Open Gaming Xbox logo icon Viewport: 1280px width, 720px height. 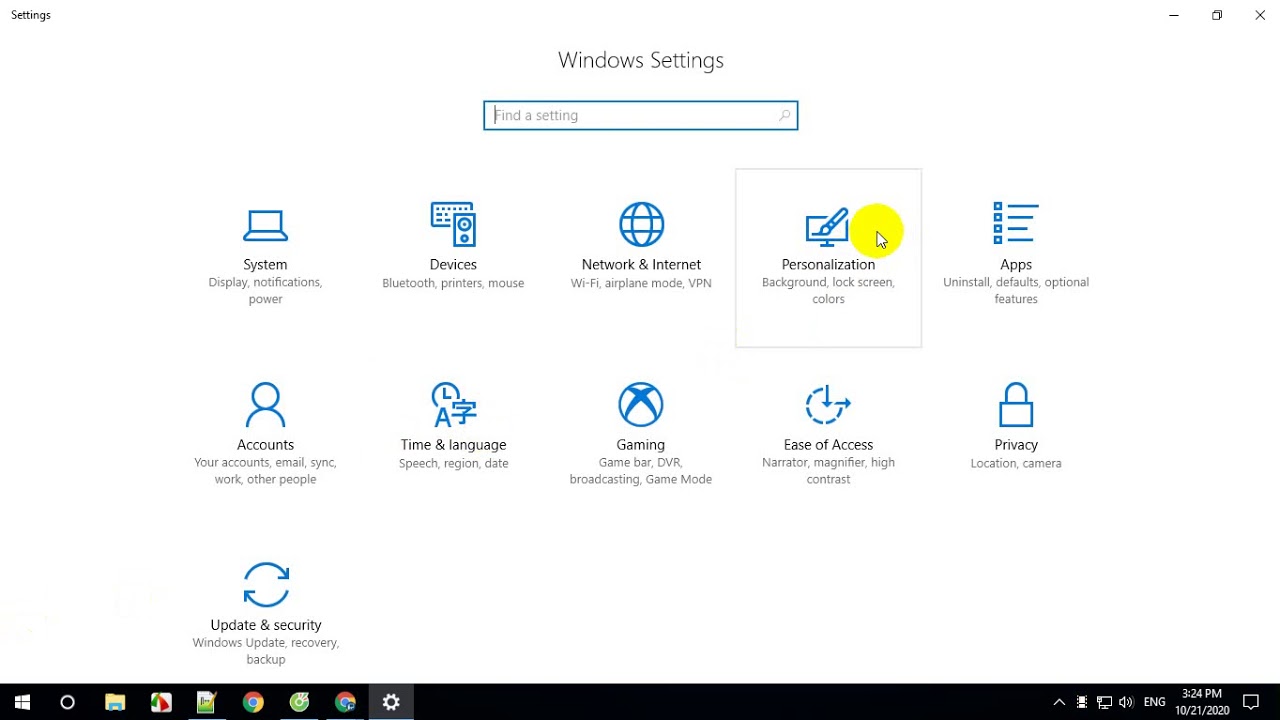641,405
